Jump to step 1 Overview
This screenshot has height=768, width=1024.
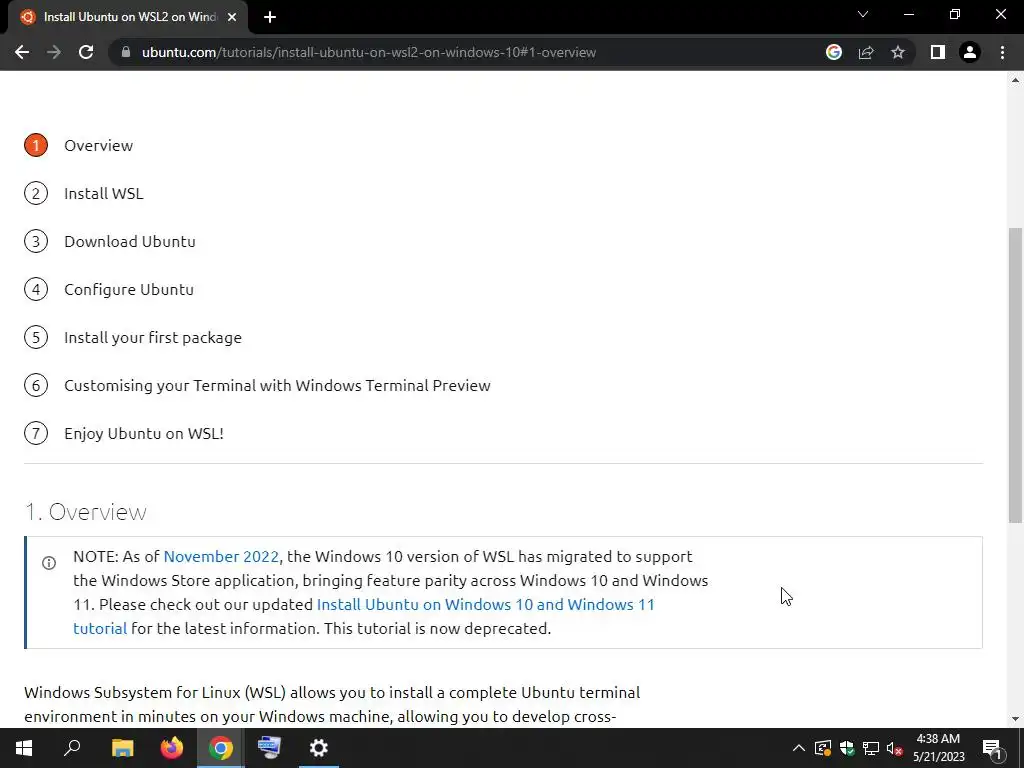pyautogui.click(x=99, y=146)
